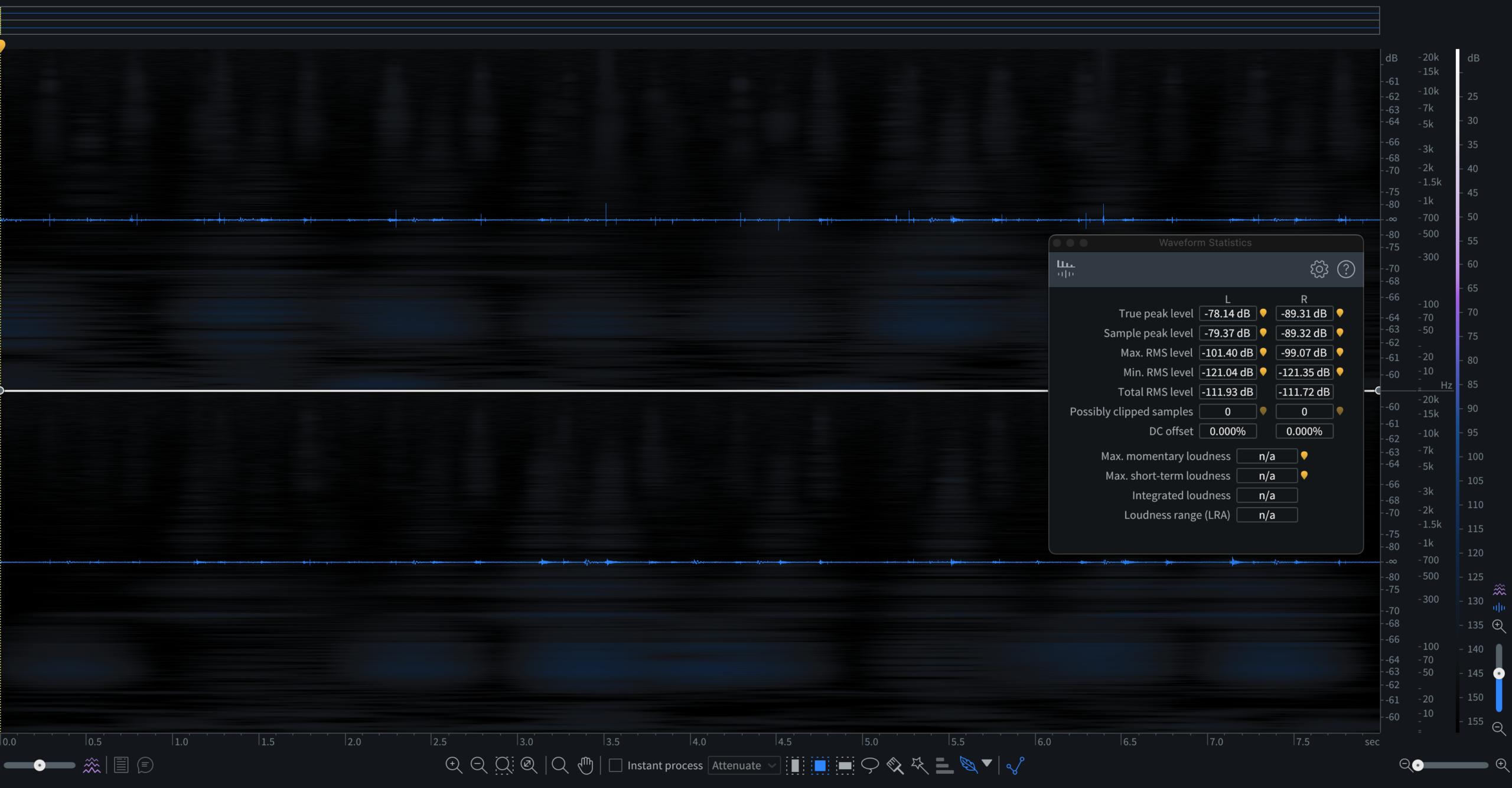The image size is (1512, 788).
Task: Open the Attenuate mode dropdown
Action: click(x=744, y=766)
